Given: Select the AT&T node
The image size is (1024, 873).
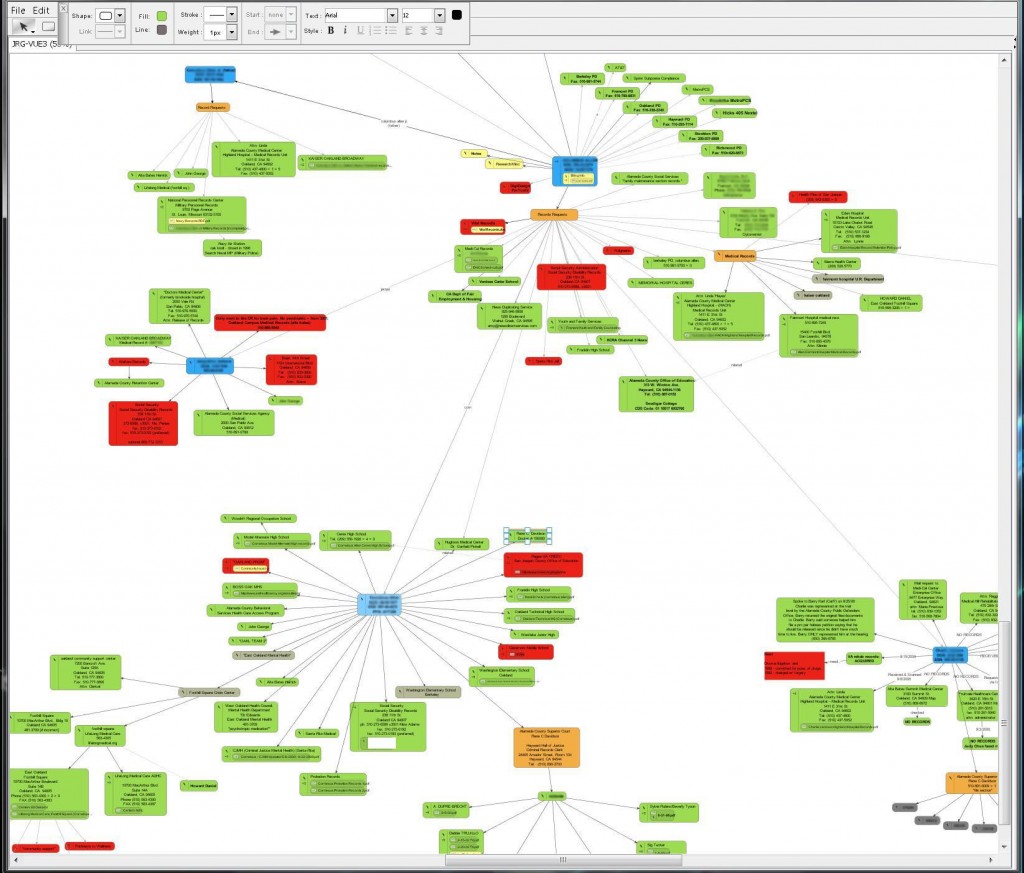Looking at the screenshot, I should pos(616,67).
